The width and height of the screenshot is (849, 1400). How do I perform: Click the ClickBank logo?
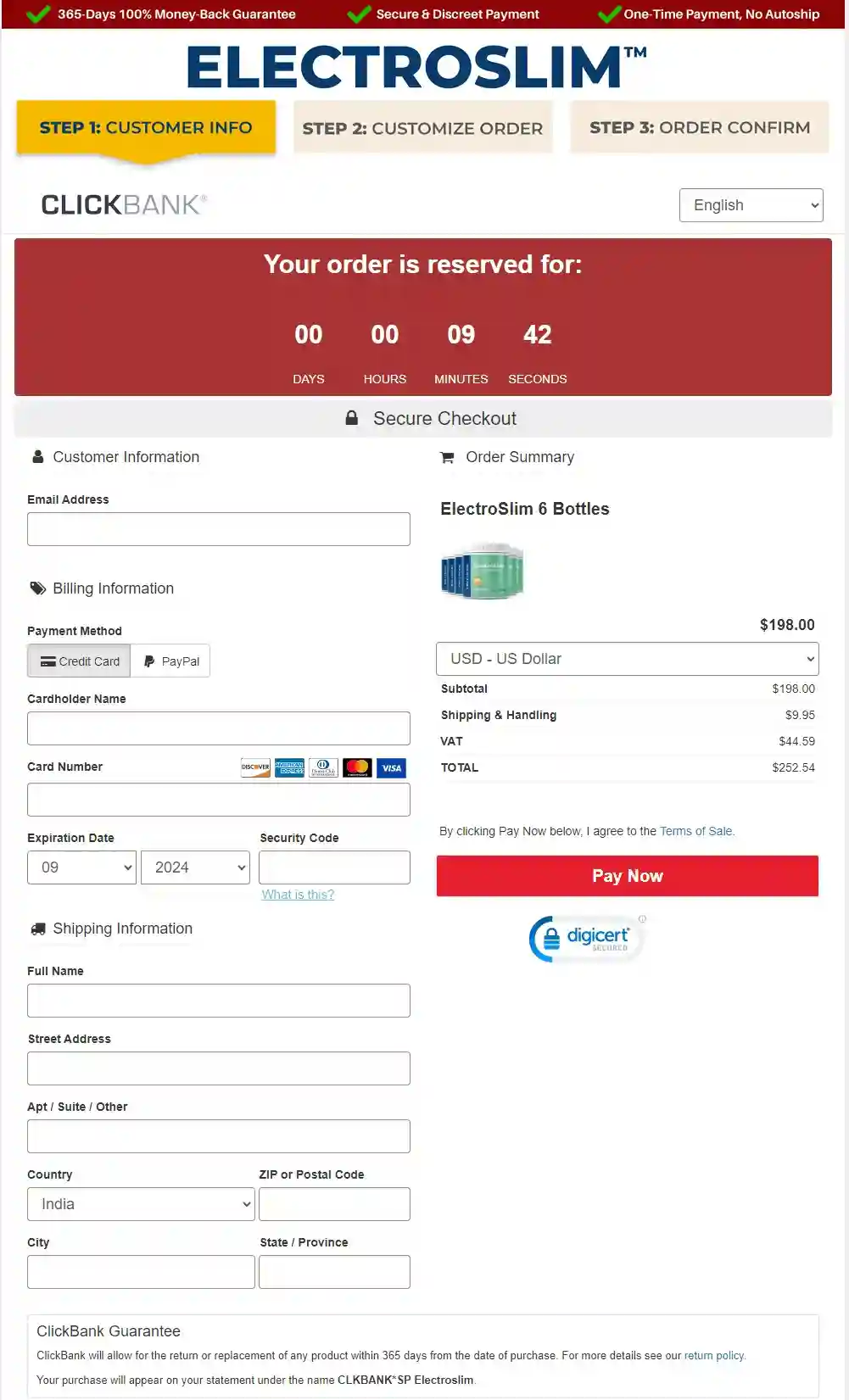pos(124,204)
